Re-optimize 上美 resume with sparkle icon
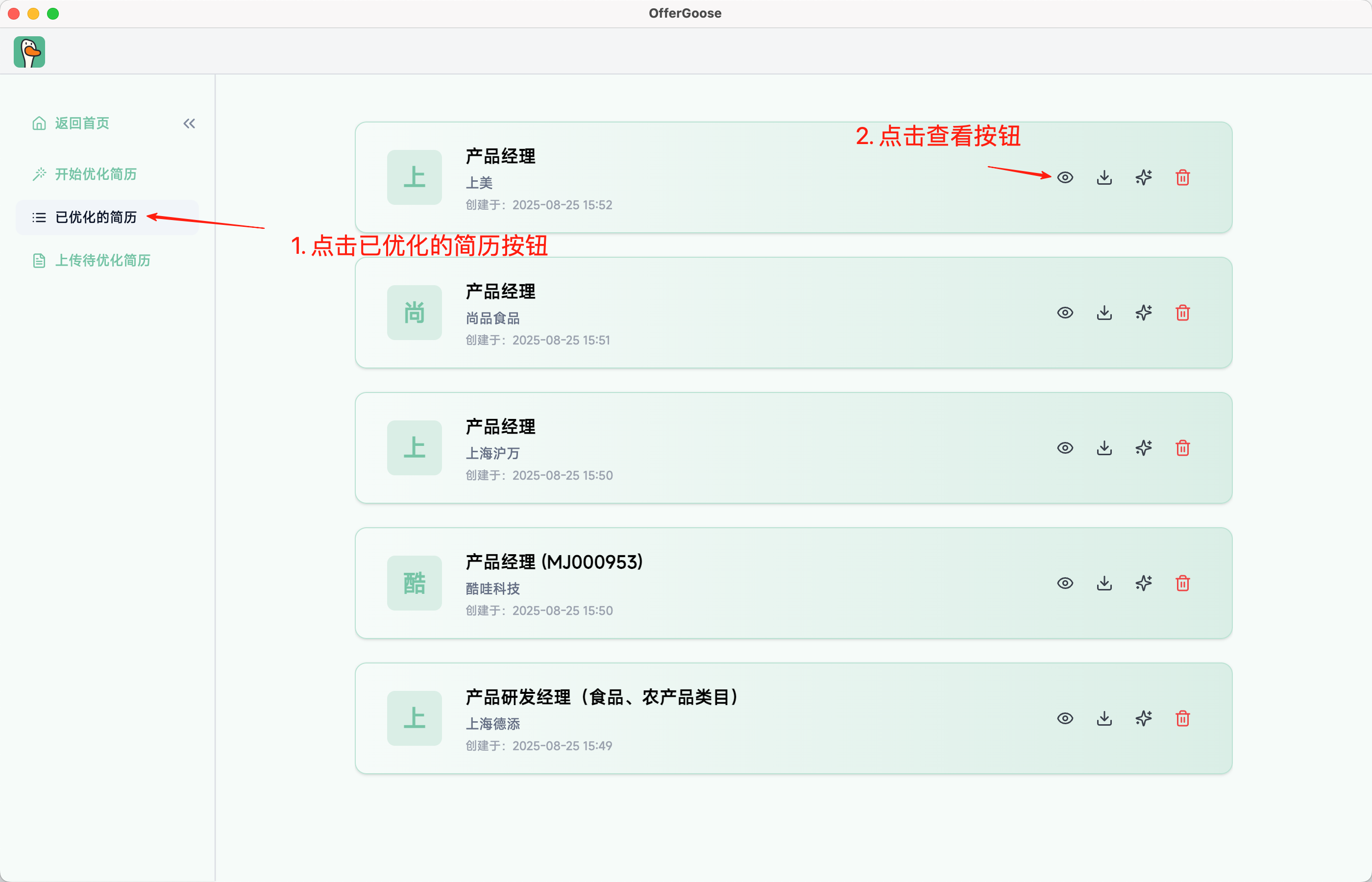The width and height of the screenshot is (1372, 882). pyautogui.click(x=1143, y=177)
